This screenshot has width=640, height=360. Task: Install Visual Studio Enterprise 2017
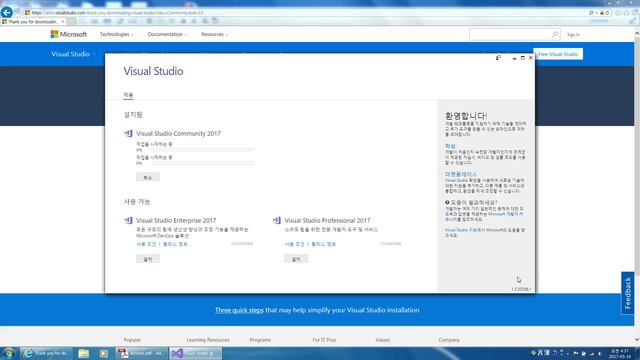click(x=148, y=259)
